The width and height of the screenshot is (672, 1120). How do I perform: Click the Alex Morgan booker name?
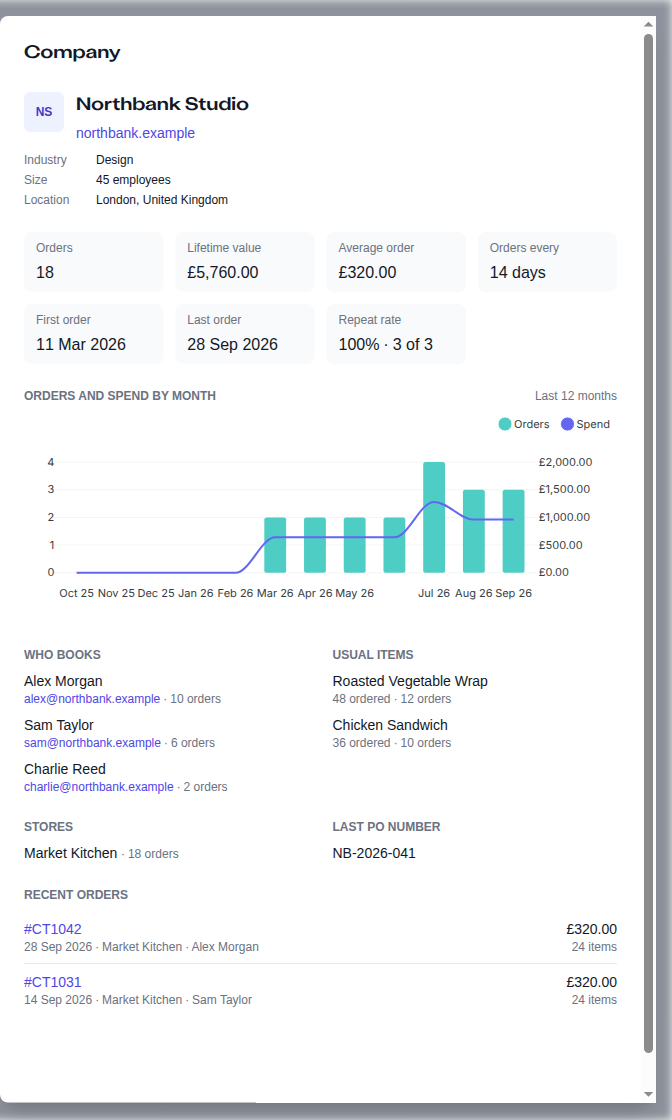pos(63,681)
